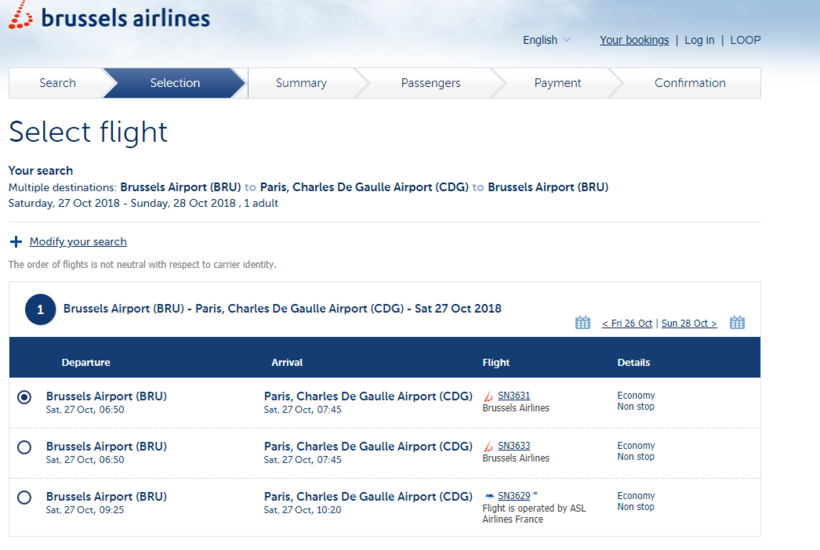Screen dimensions: 820x550
Task: Switch to the Search step tab
Action: pyautogui.click(x=57, y=83)
